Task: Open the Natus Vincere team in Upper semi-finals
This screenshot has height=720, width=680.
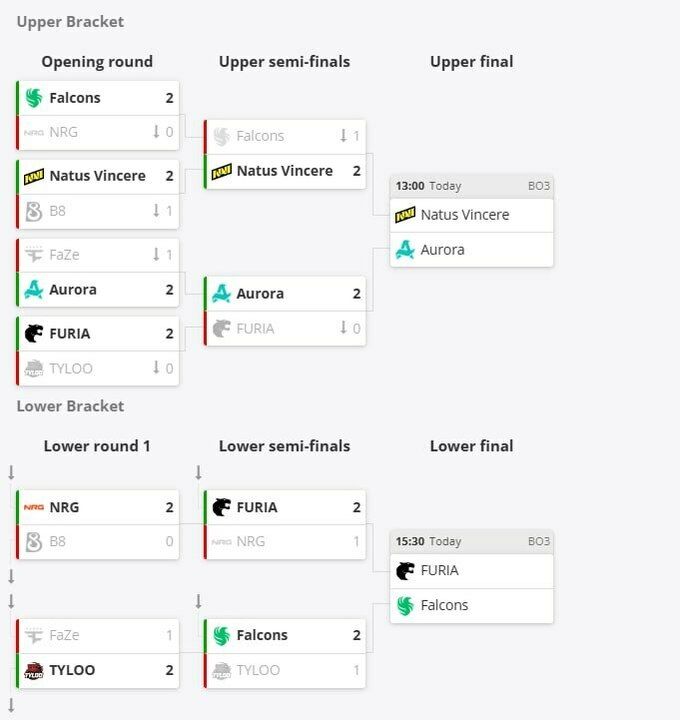Action: click(x=285, y=171)
